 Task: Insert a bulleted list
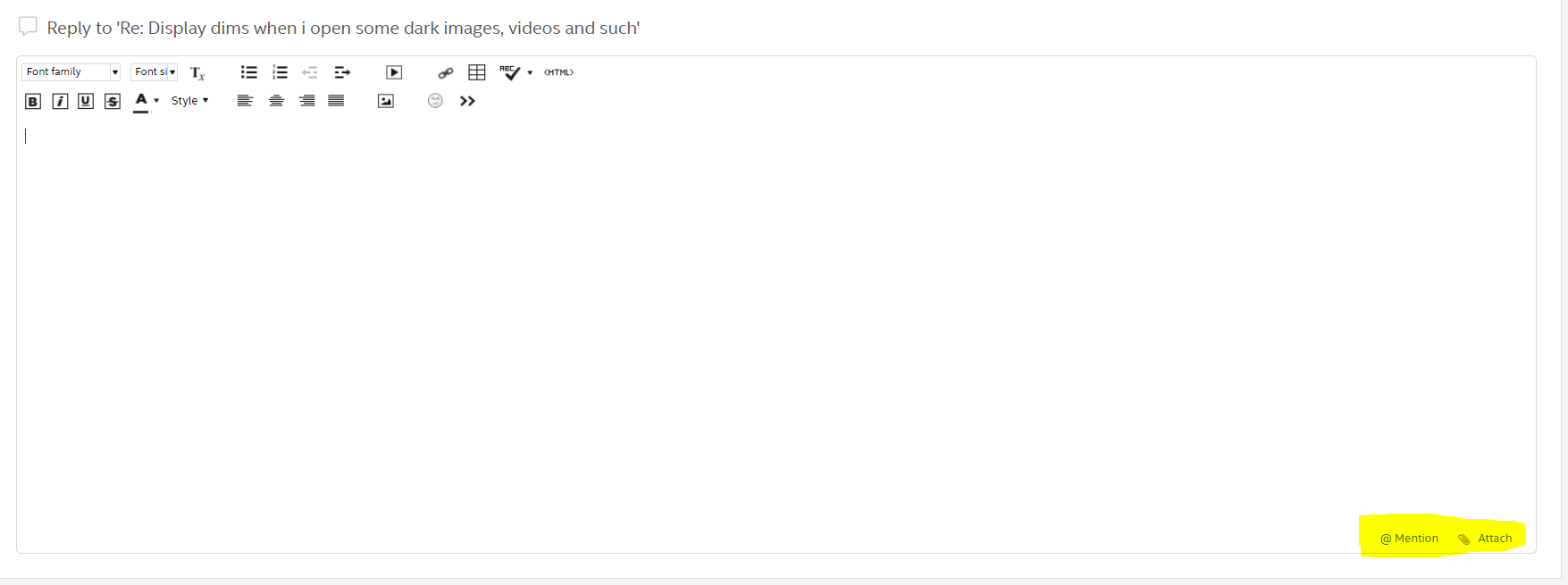[x=249, y=72]
